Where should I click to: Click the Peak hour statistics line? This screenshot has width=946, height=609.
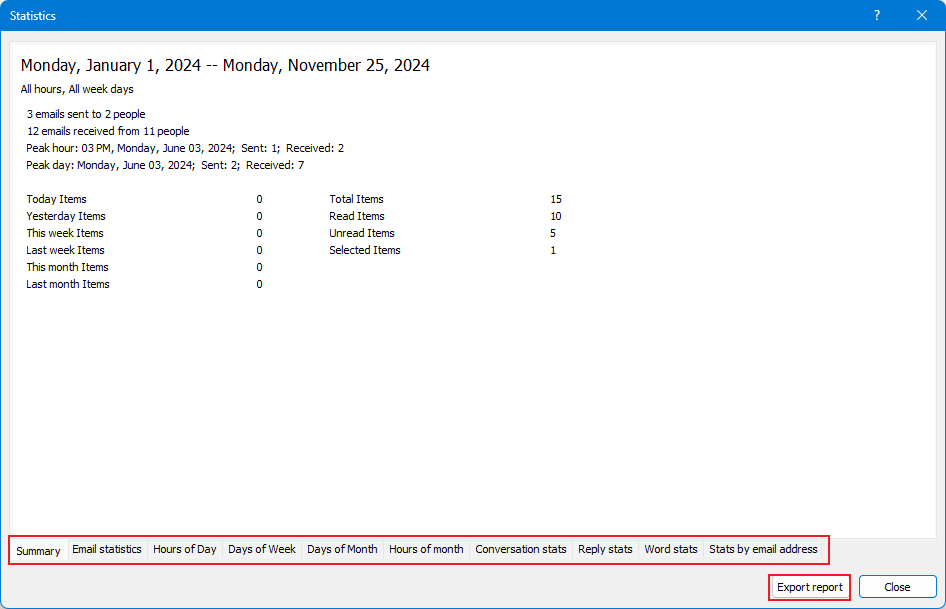tap(185, 148)
